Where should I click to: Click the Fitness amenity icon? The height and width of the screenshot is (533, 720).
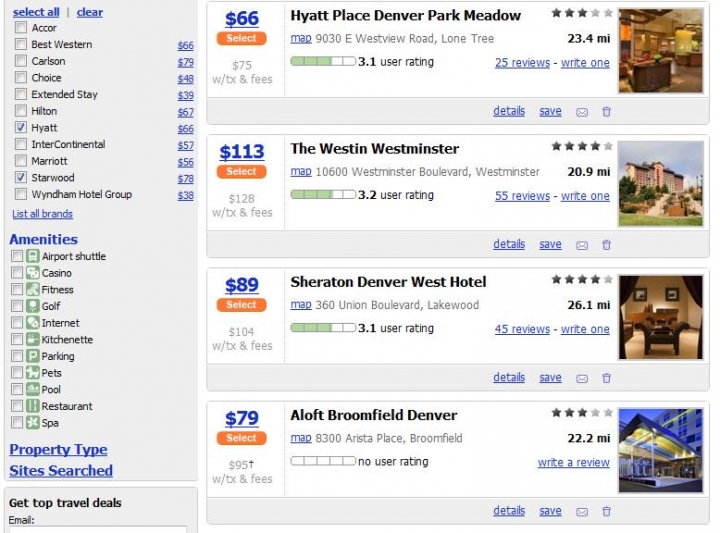33,289
